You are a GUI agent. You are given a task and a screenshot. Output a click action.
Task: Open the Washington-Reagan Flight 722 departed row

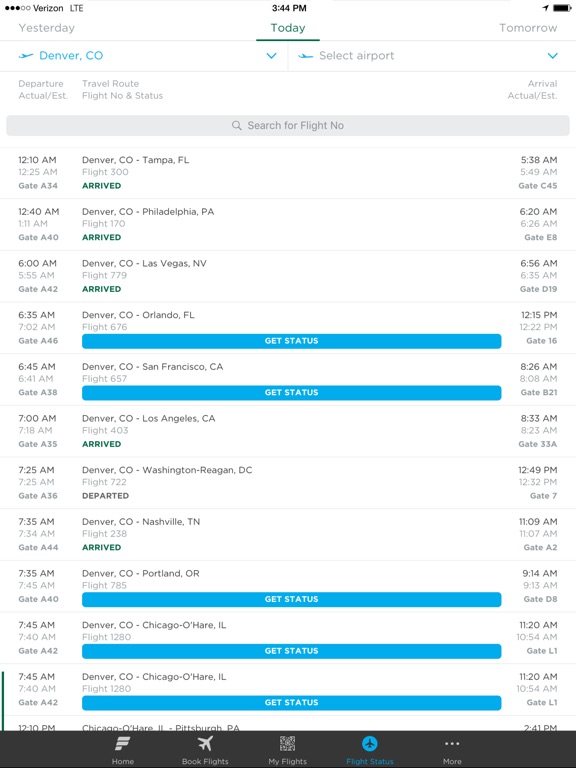point(288,483)
